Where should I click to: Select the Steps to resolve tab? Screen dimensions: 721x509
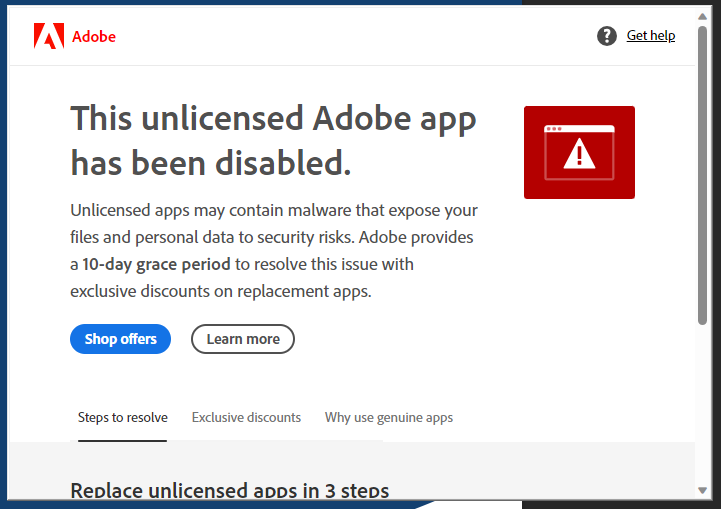coord(123,418)
